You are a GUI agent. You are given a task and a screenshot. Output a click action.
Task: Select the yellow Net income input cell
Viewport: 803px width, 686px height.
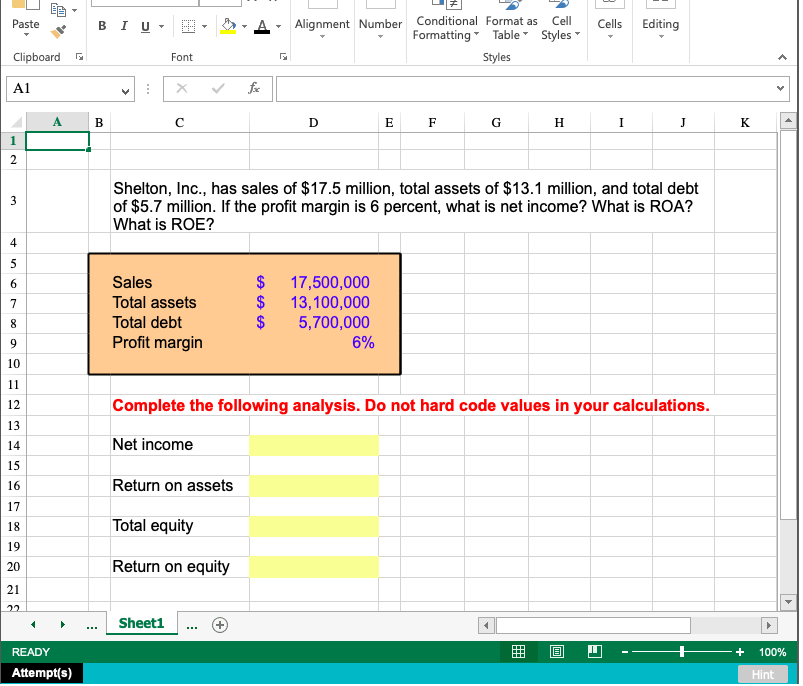pyautogui.click(x=314, y=445)
